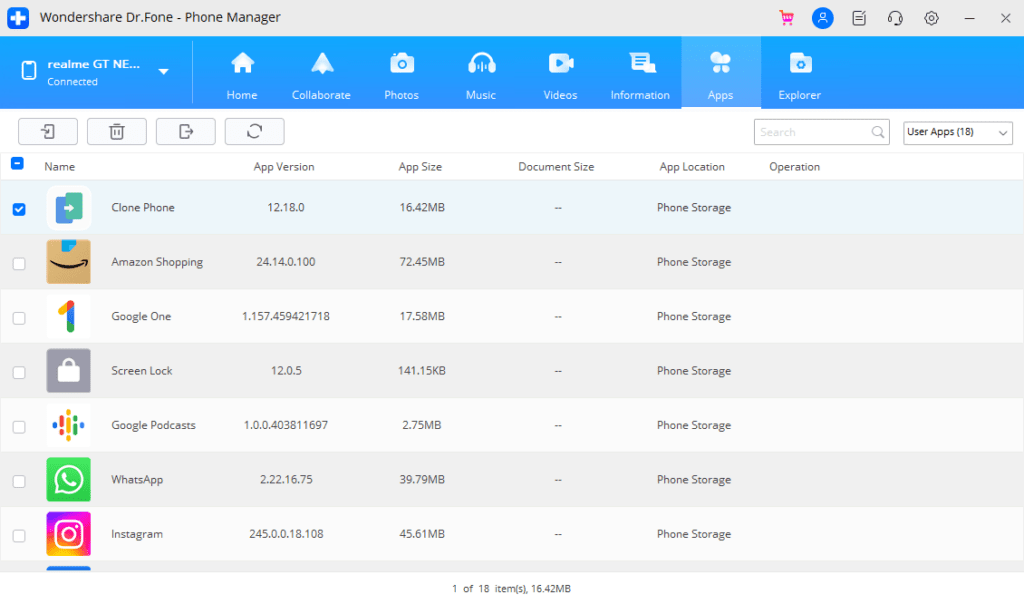Screen dimensions: 1024x604
Task: Check the Amazon Shopping checkbox
Action: click(19, 263)
